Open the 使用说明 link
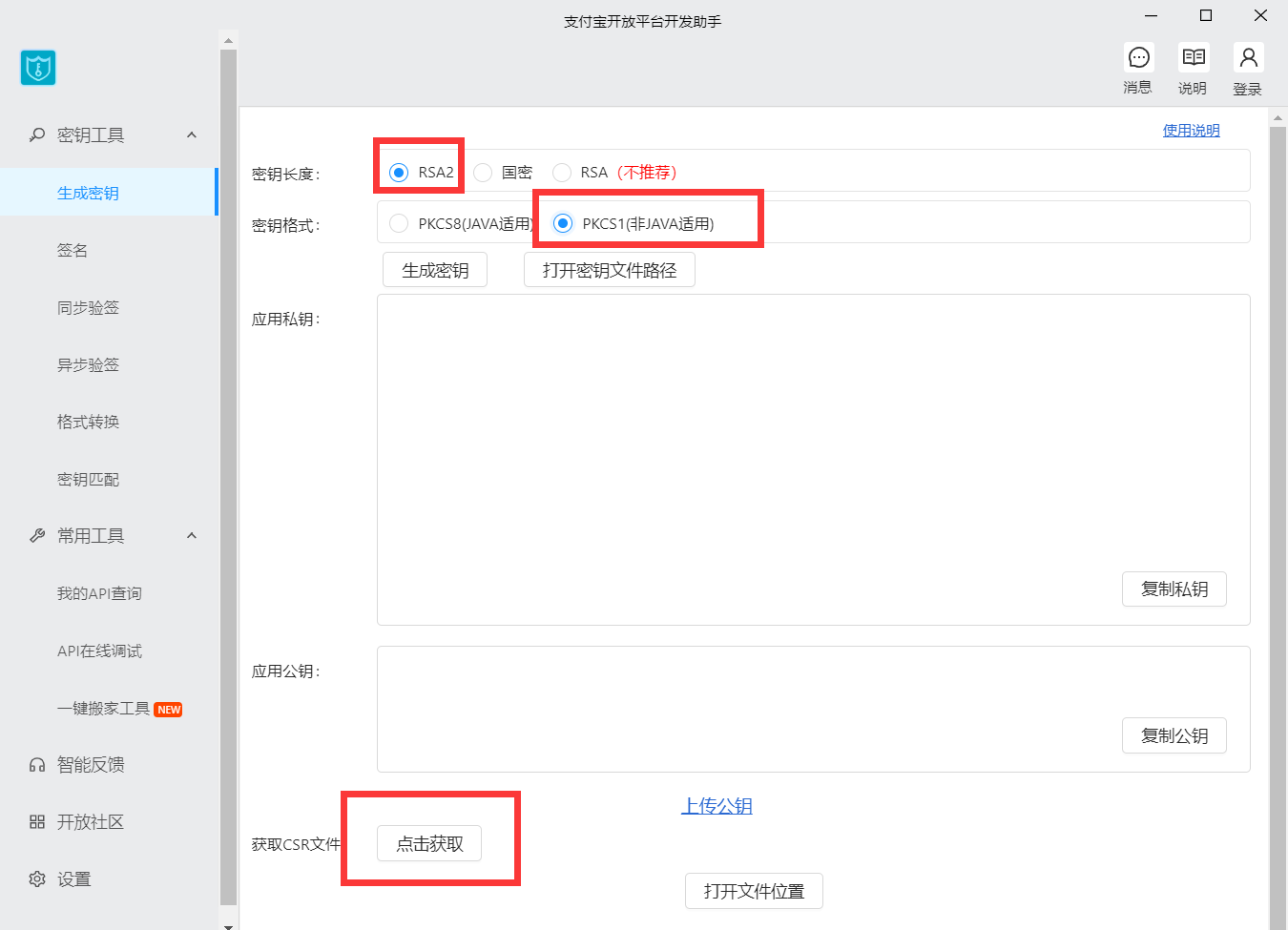This screenshot has height=930, width=1288. click(x=1191, y=131)
